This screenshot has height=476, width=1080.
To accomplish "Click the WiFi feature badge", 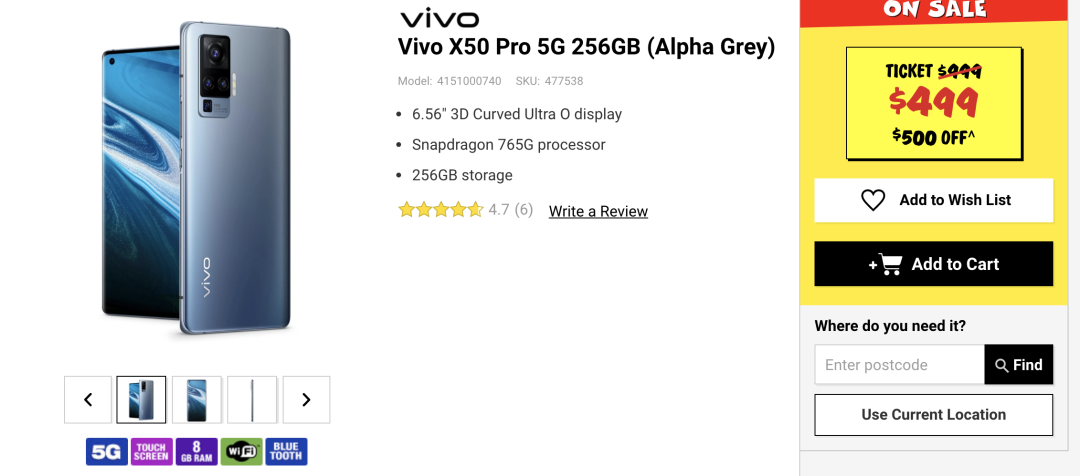I will click(x=241, y=451).
